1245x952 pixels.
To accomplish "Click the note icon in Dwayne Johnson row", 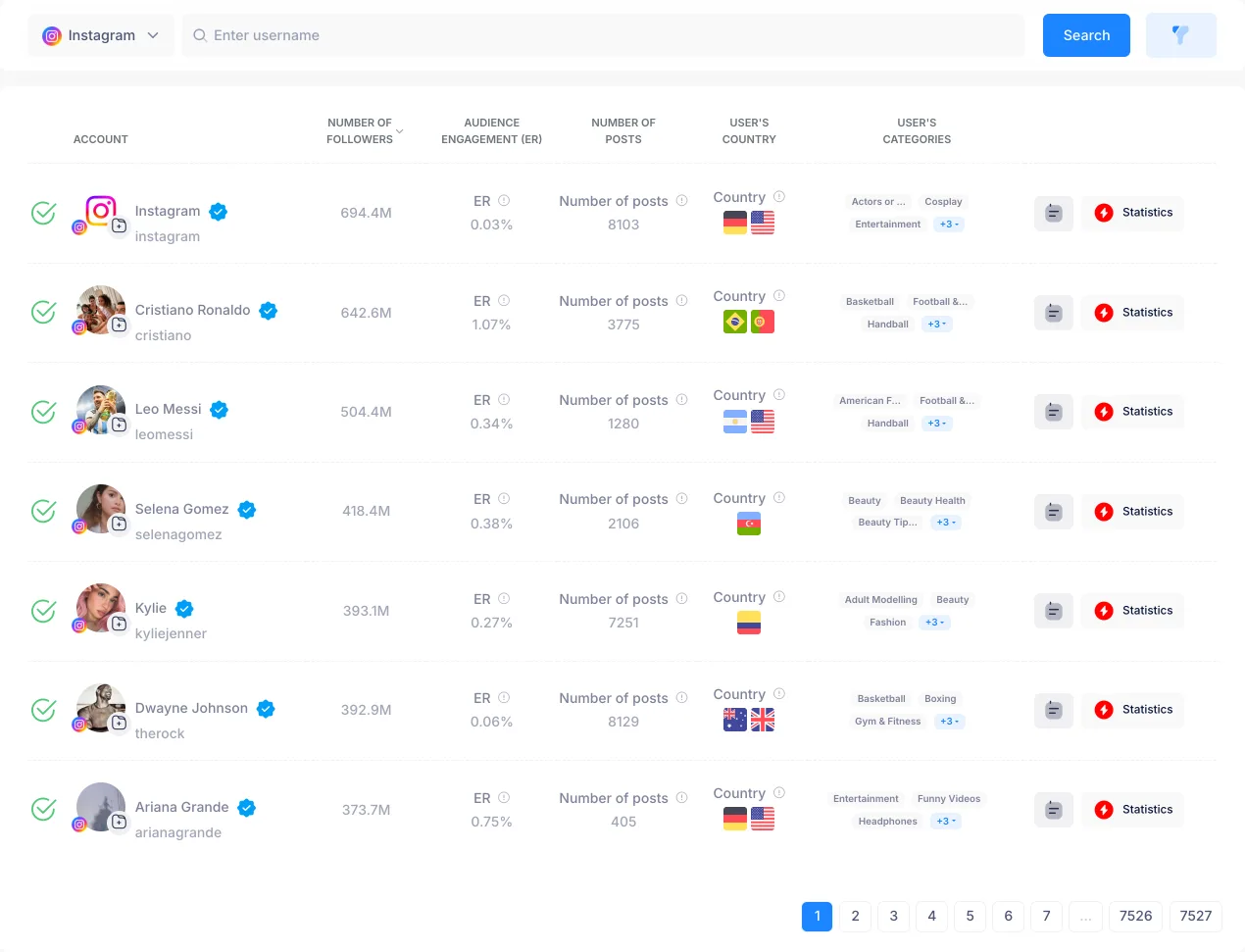I will (1054, 710).
